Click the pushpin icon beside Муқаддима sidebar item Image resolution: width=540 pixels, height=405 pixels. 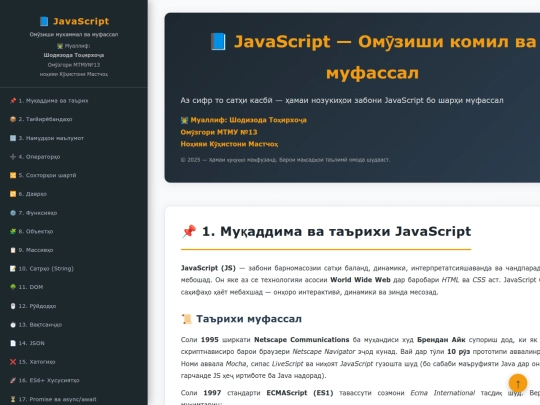13,101
